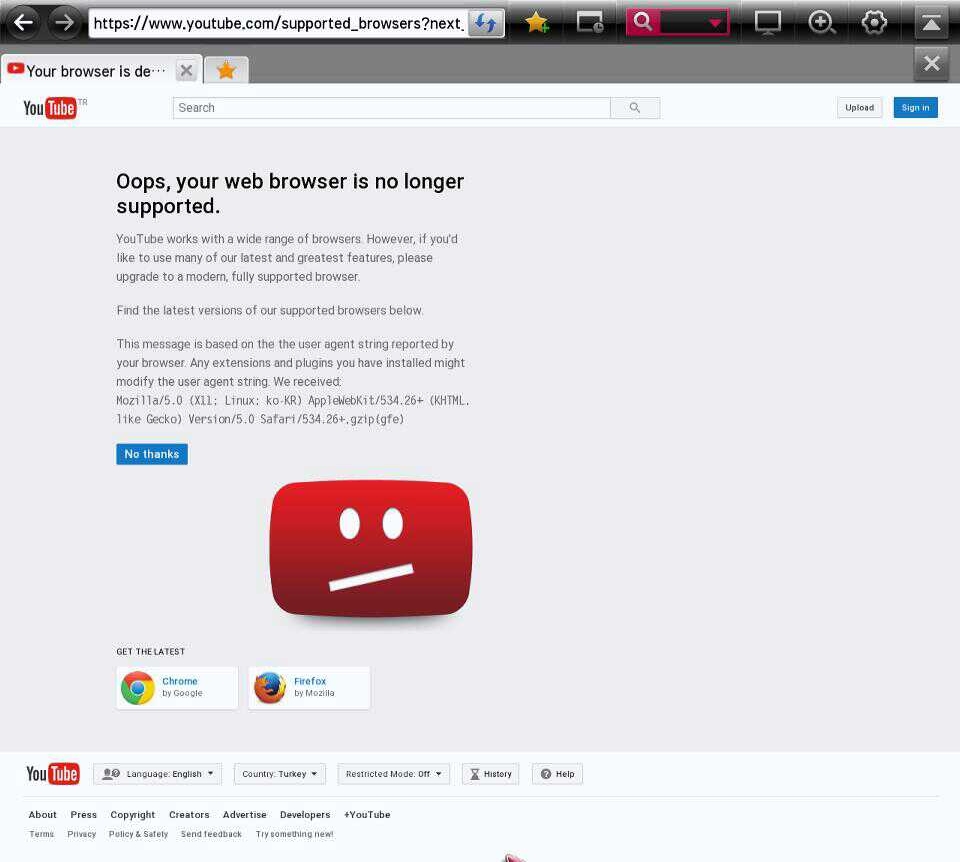Dismiss the warning with No thanks

pos(152,454)
